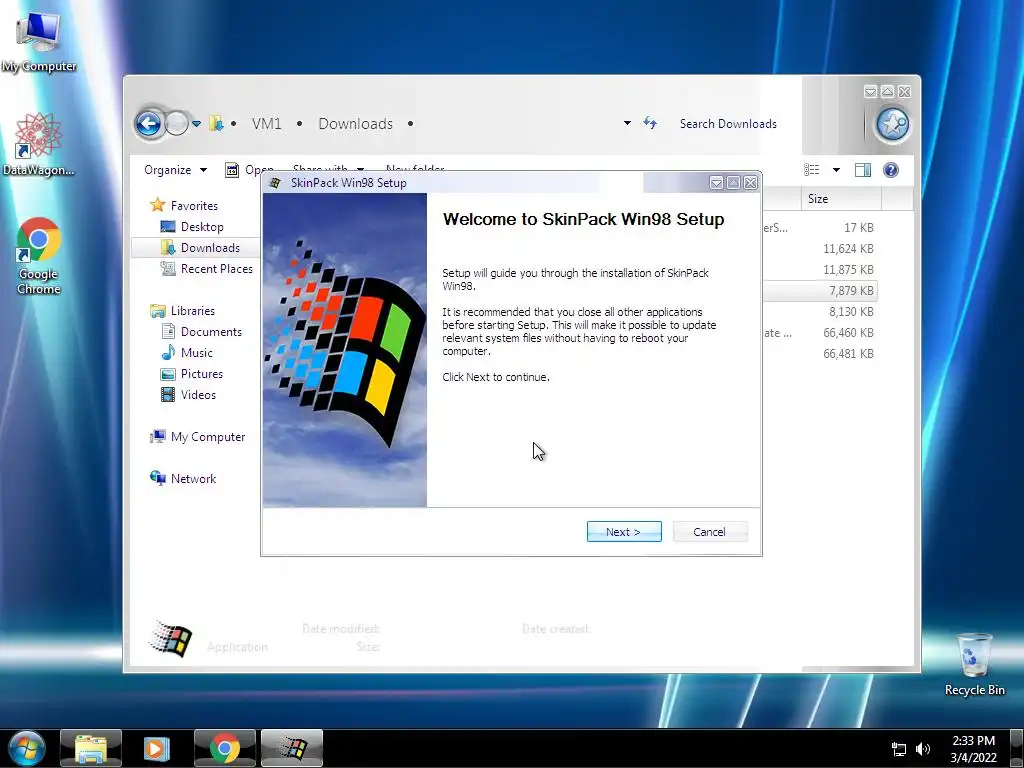This screenshot has width=1024, height=768.
Task: Click the Start orb on taskbar
Action: [x=27, y=748]
